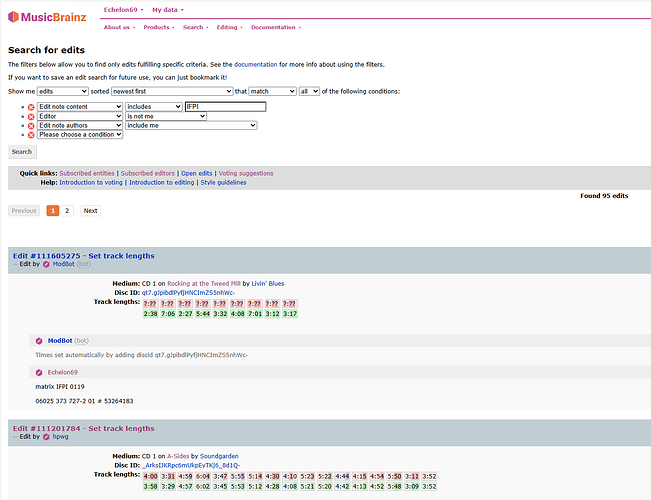Click the Search button
Image resolution: width=651 pixels, height=500 pixels.
(x=22, y=152)
